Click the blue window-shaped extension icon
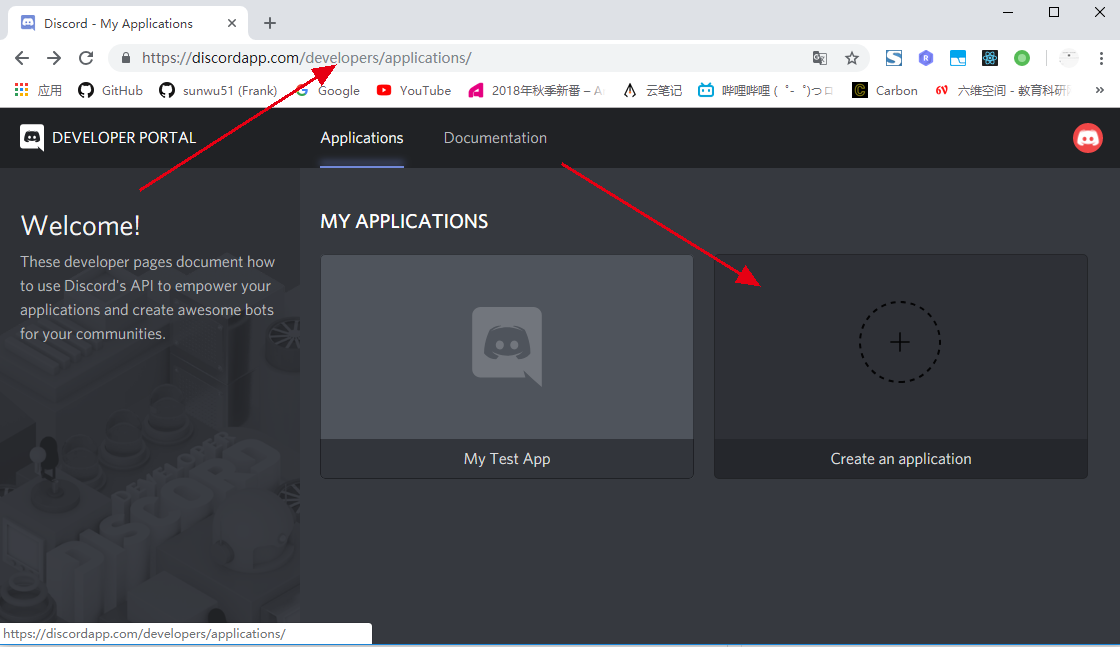 (958, 59)
